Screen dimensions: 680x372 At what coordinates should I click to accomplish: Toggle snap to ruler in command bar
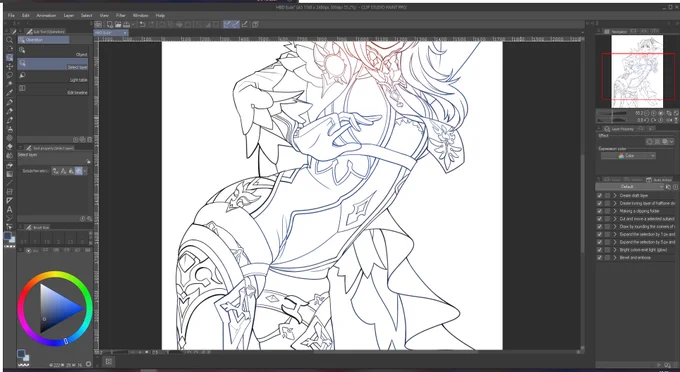(227, 24)
